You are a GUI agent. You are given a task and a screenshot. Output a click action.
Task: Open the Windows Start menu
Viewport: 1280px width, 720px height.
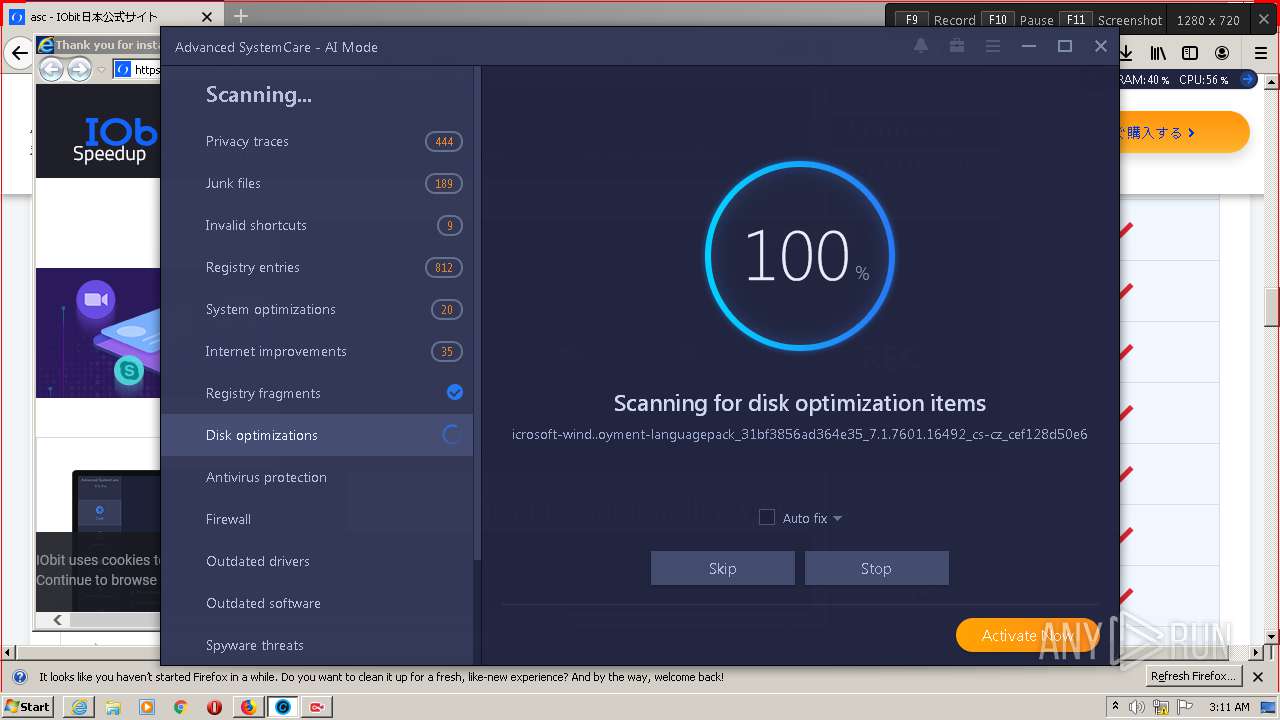[x=28, y=706]
